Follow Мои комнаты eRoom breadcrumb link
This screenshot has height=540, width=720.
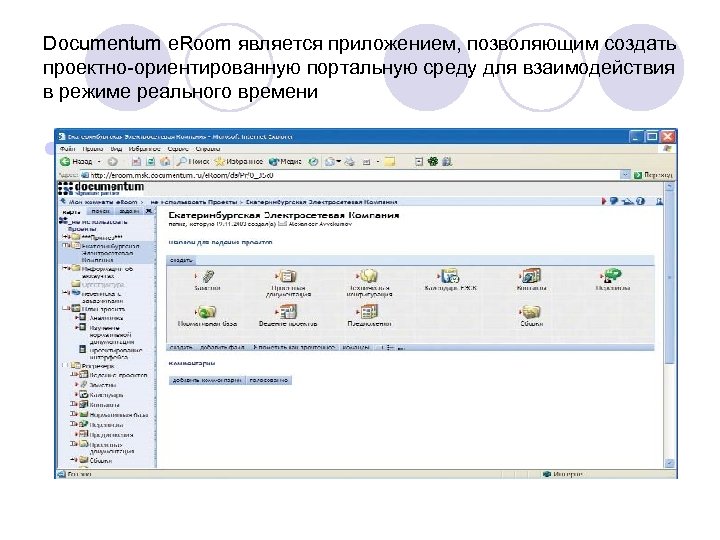103,202
